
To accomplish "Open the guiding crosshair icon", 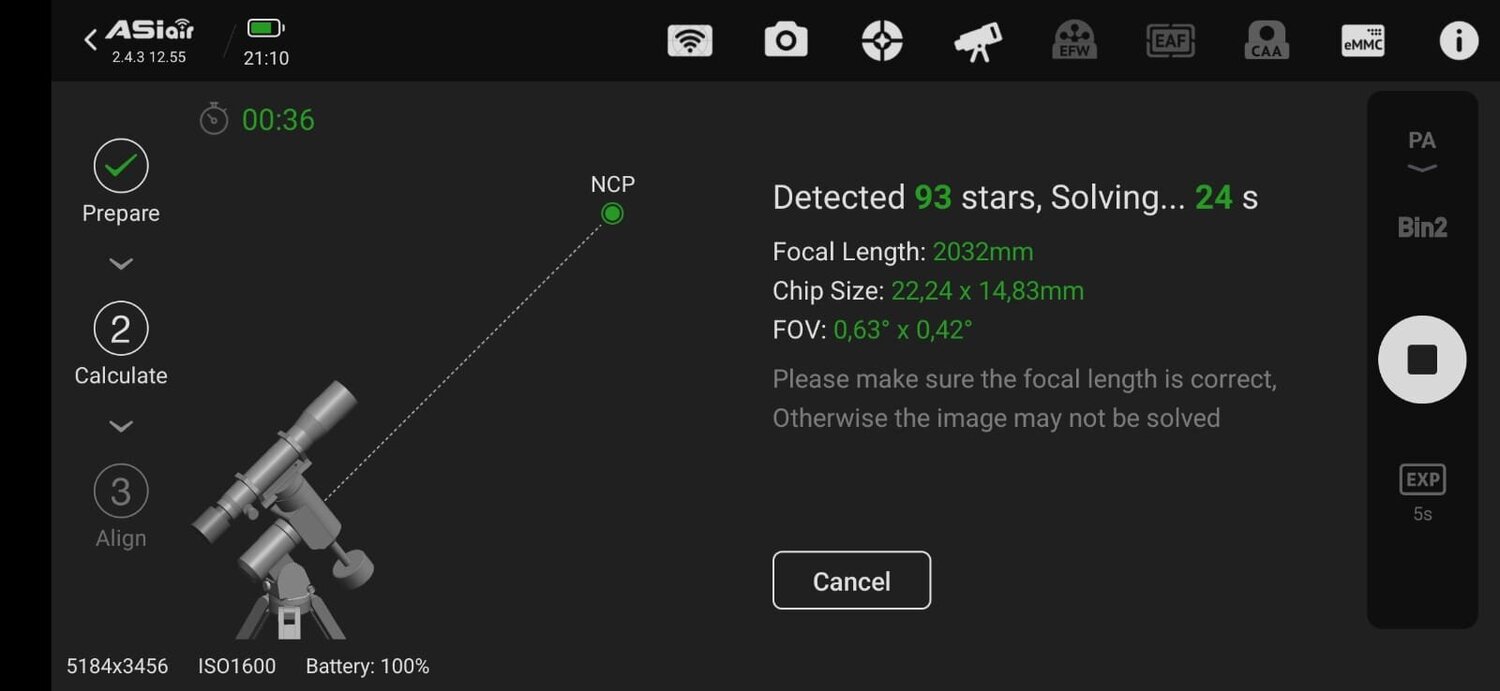I will (882, 41).
